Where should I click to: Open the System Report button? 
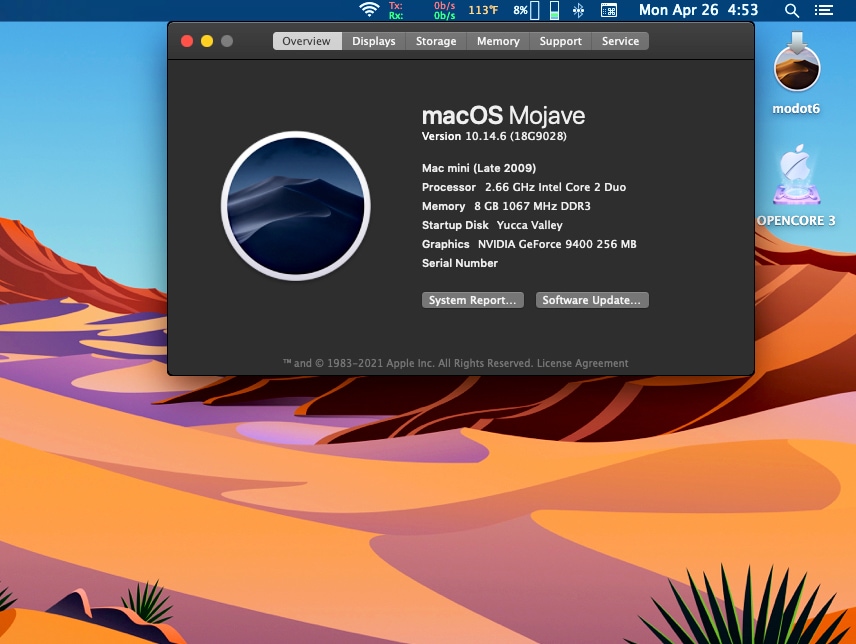pyautogui.click(x=473, y=300)
